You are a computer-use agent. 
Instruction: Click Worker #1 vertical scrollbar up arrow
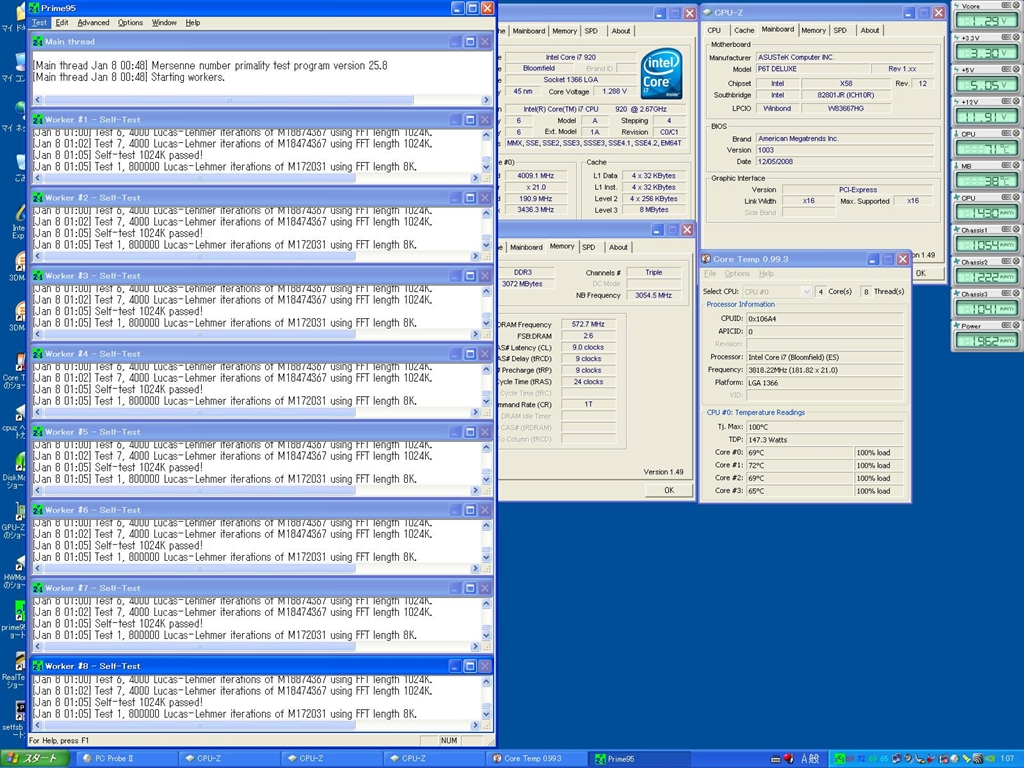tap(486, 135)
